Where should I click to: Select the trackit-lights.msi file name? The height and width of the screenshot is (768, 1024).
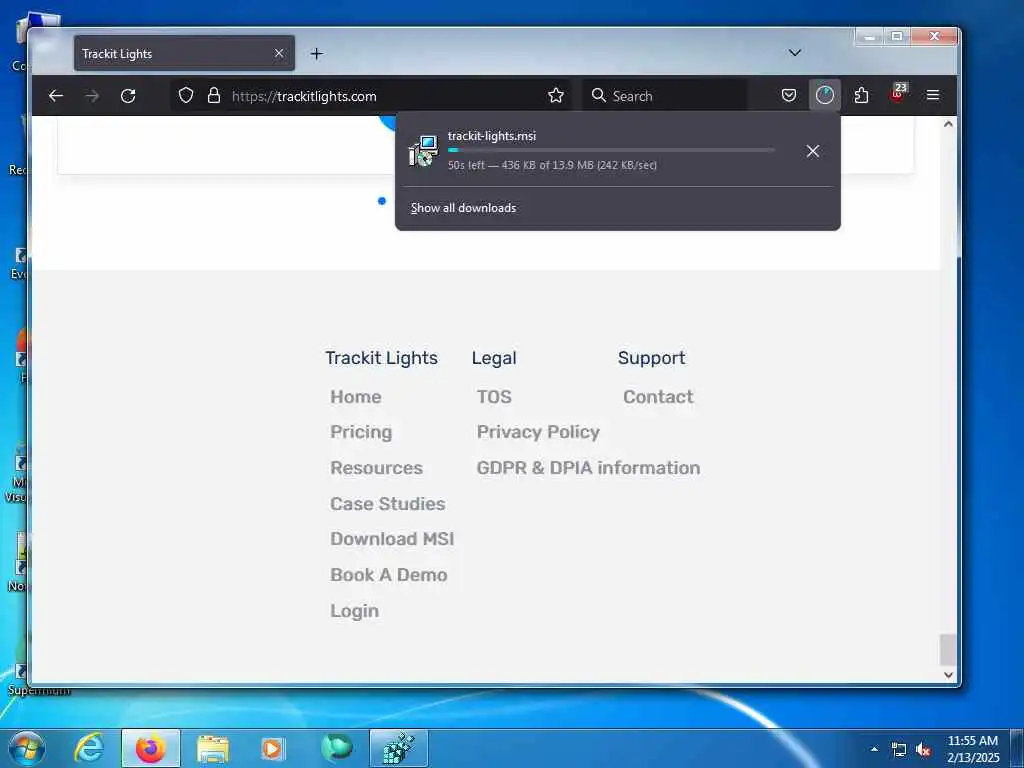pyautogui.click(x=492, y=136)
